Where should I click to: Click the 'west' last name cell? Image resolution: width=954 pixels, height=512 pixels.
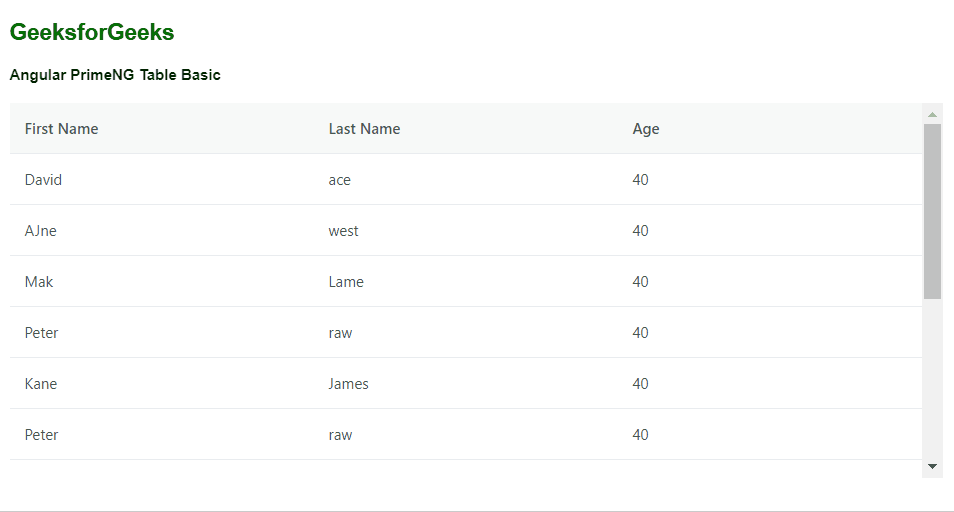tap(343, 231)
